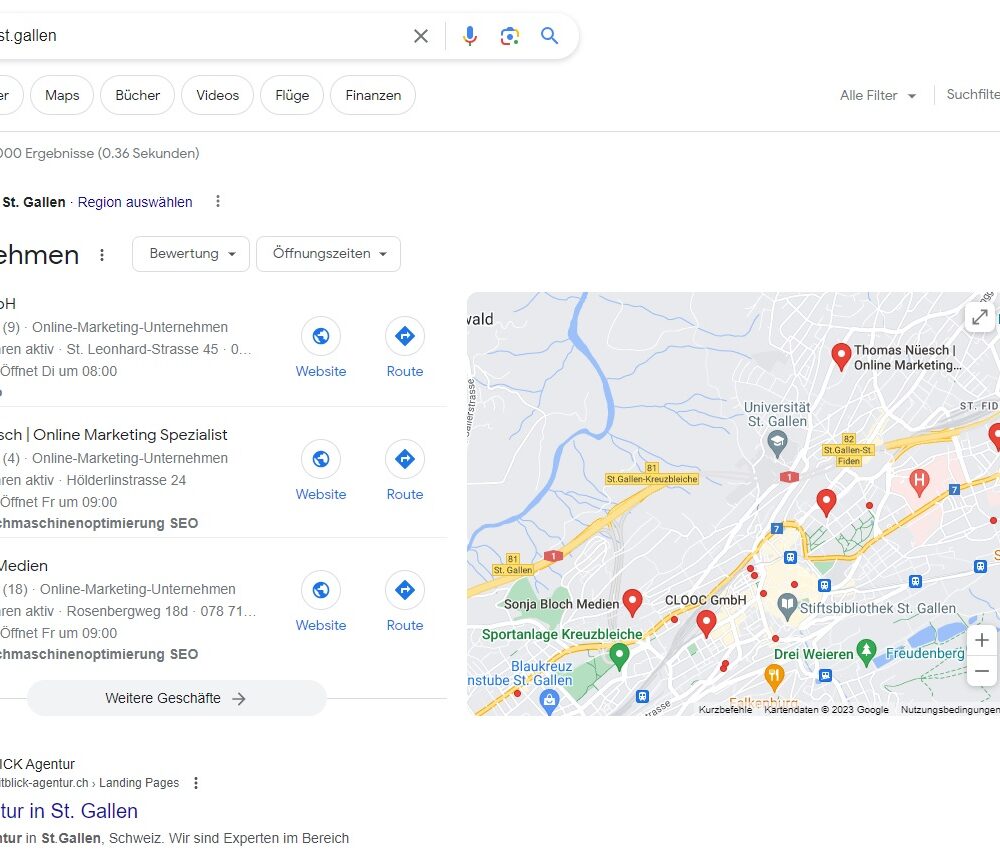Click the CLOOC GmbH map pin

point(706,623)
